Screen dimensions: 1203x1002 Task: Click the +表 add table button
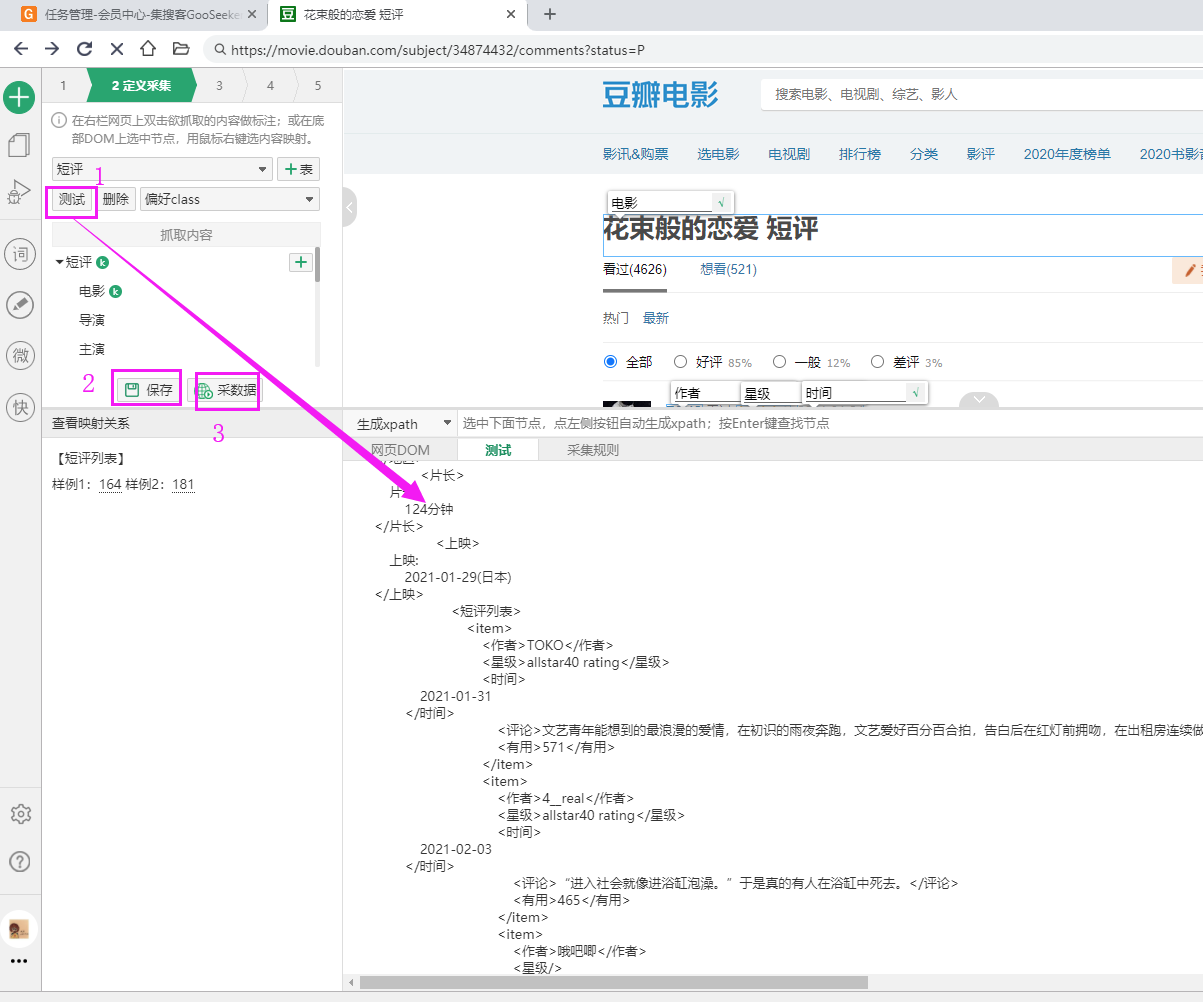pos(298,169)
